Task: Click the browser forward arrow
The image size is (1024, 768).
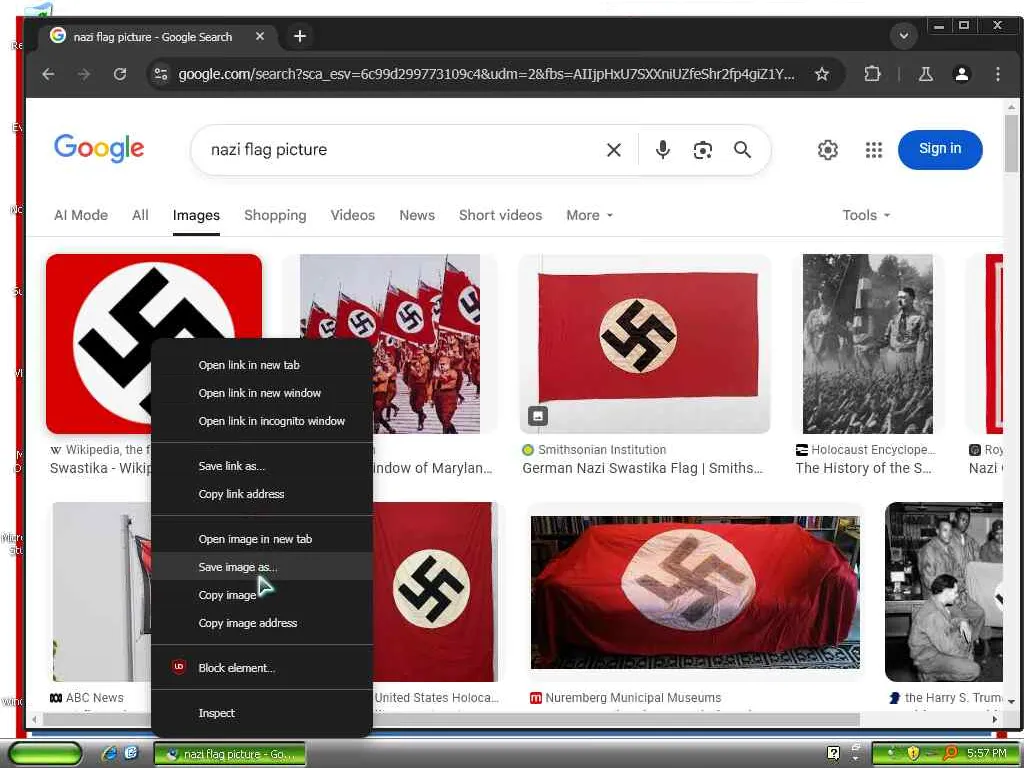Action: tap(84, 74)
